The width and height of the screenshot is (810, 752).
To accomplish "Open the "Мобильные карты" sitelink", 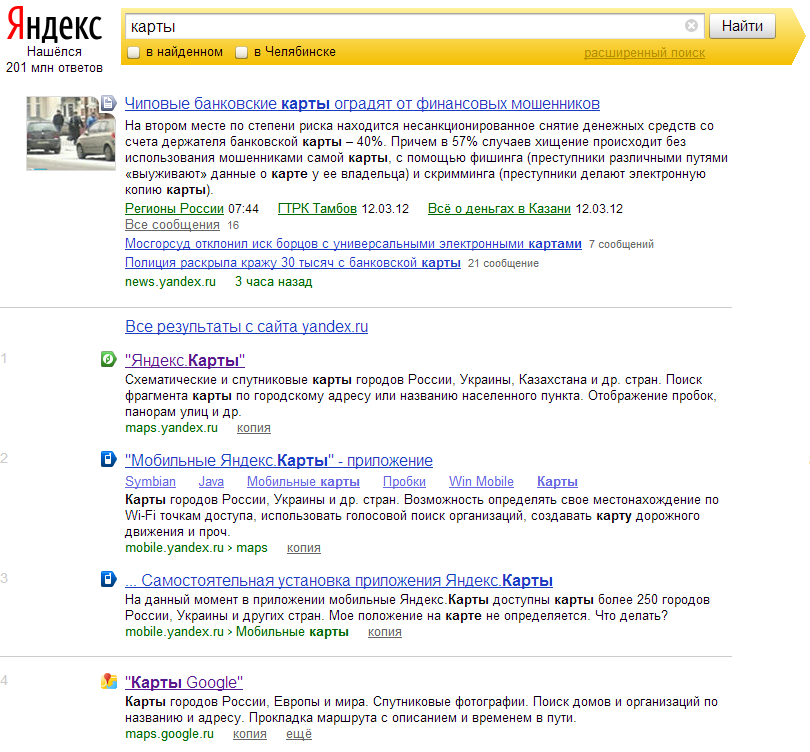I will pos(303,481).
